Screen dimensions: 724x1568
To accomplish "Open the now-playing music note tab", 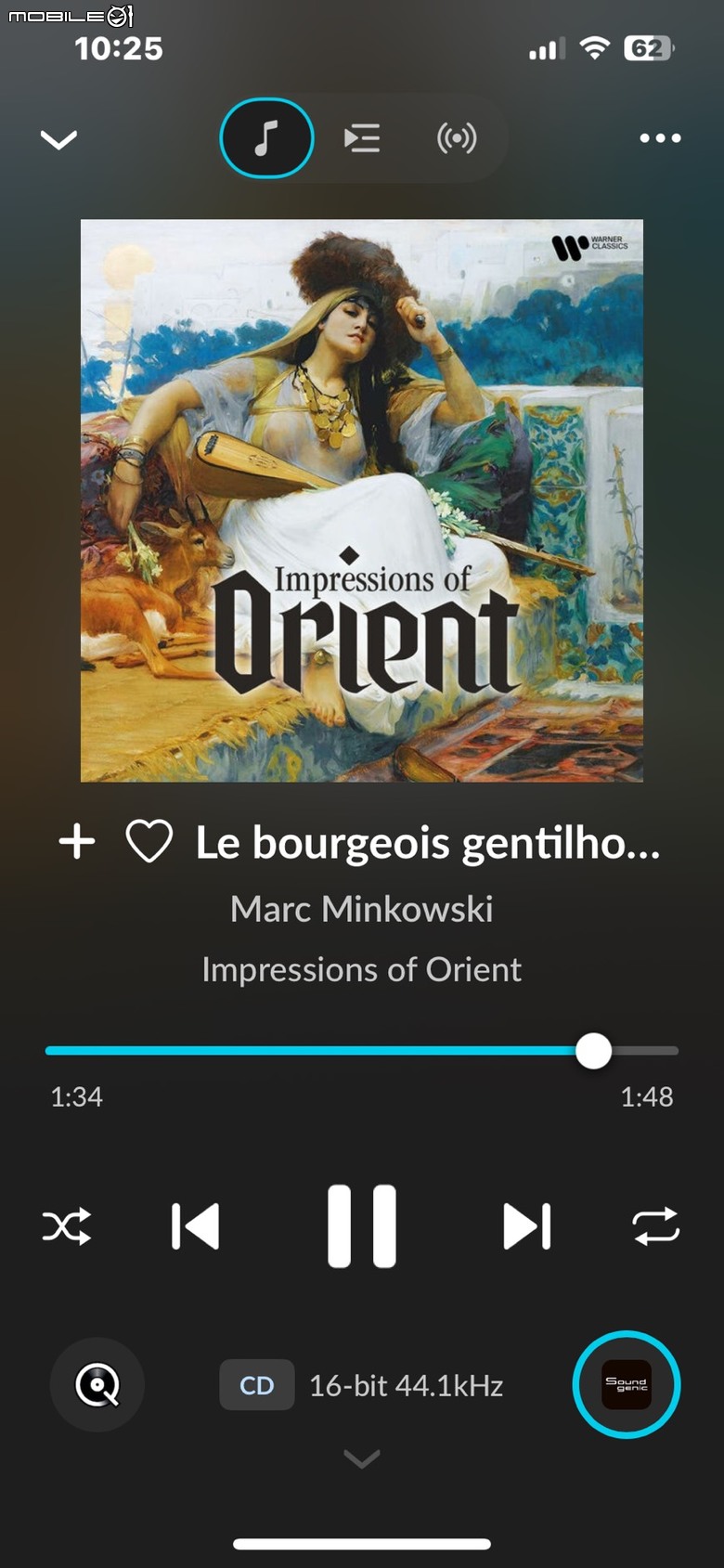I will [x=266, y=138].
